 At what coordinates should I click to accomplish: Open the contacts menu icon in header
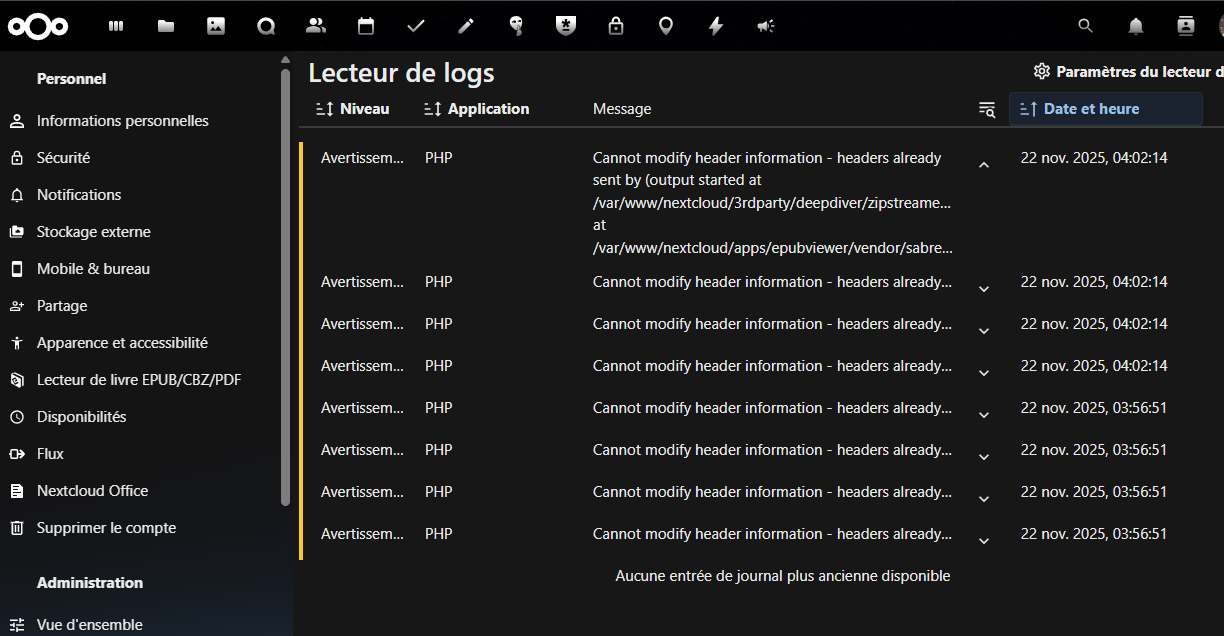pyautogui.click(x=1186, y=27)
